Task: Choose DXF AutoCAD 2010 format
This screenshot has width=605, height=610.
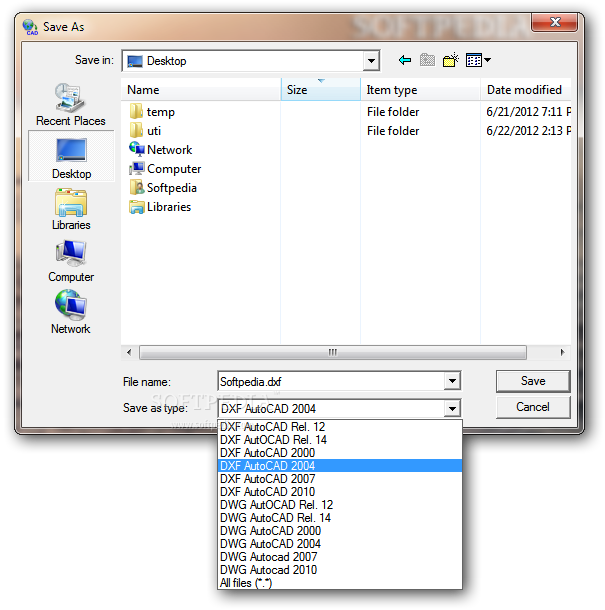Action: [340, 492]
